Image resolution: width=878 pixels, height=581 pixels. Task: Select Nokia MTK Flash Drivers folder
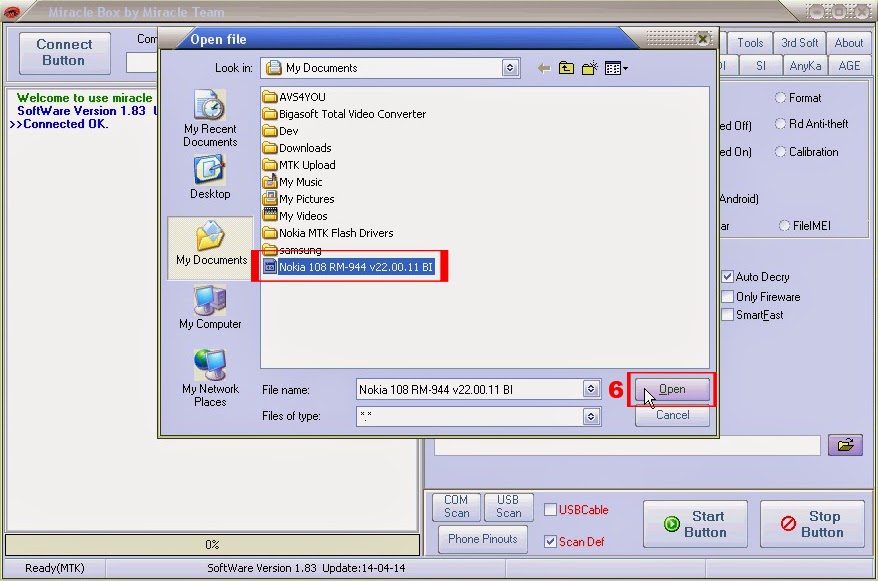click(329, 233)
